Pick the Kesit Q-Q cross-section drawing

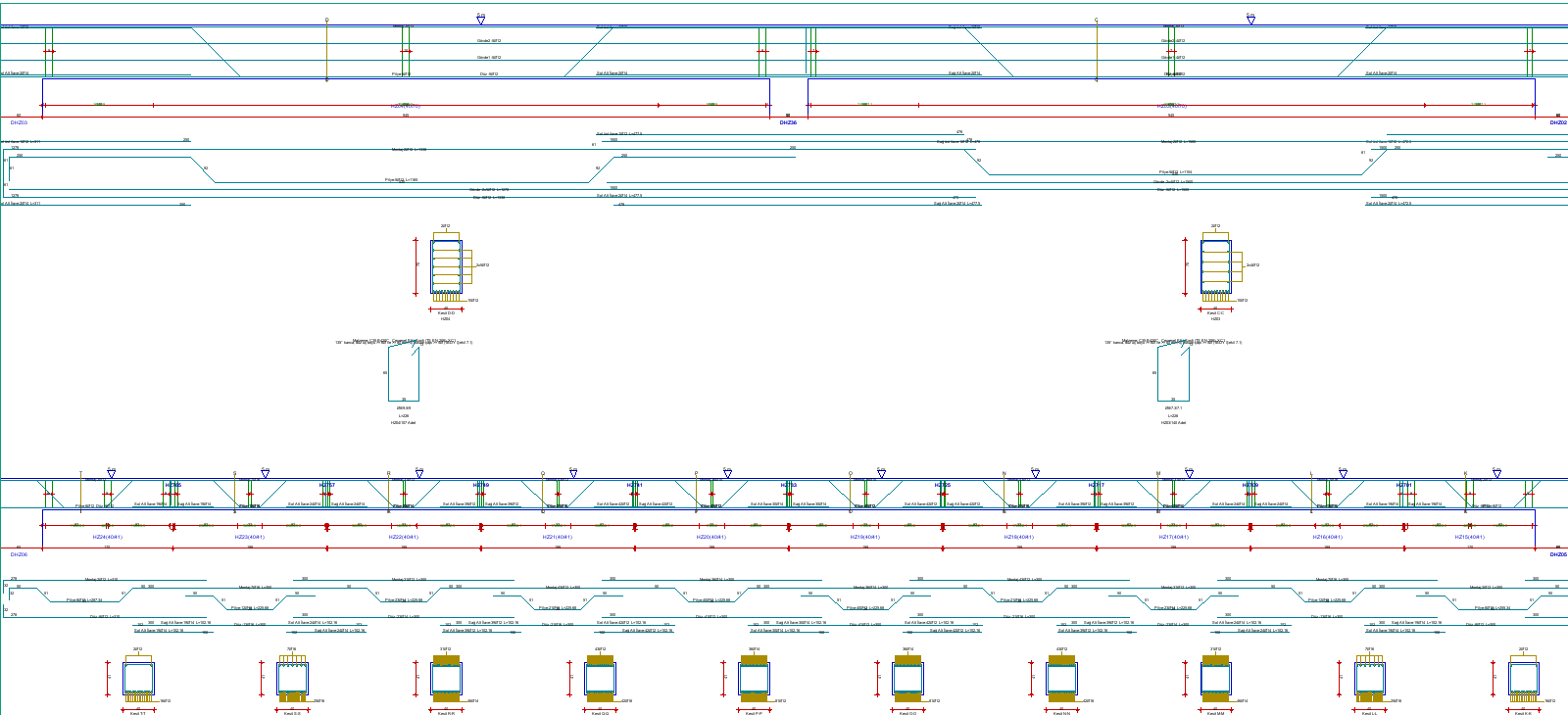pos(600,680)
